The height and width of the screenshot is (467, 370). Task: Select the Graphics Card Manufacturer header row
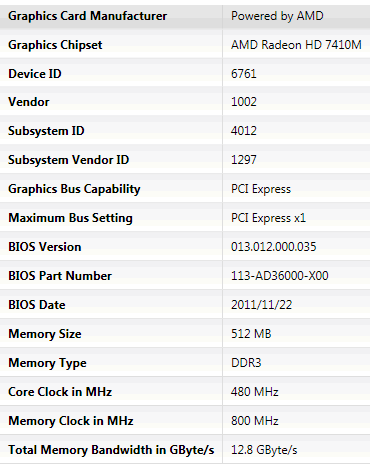[x=185, y=16]
